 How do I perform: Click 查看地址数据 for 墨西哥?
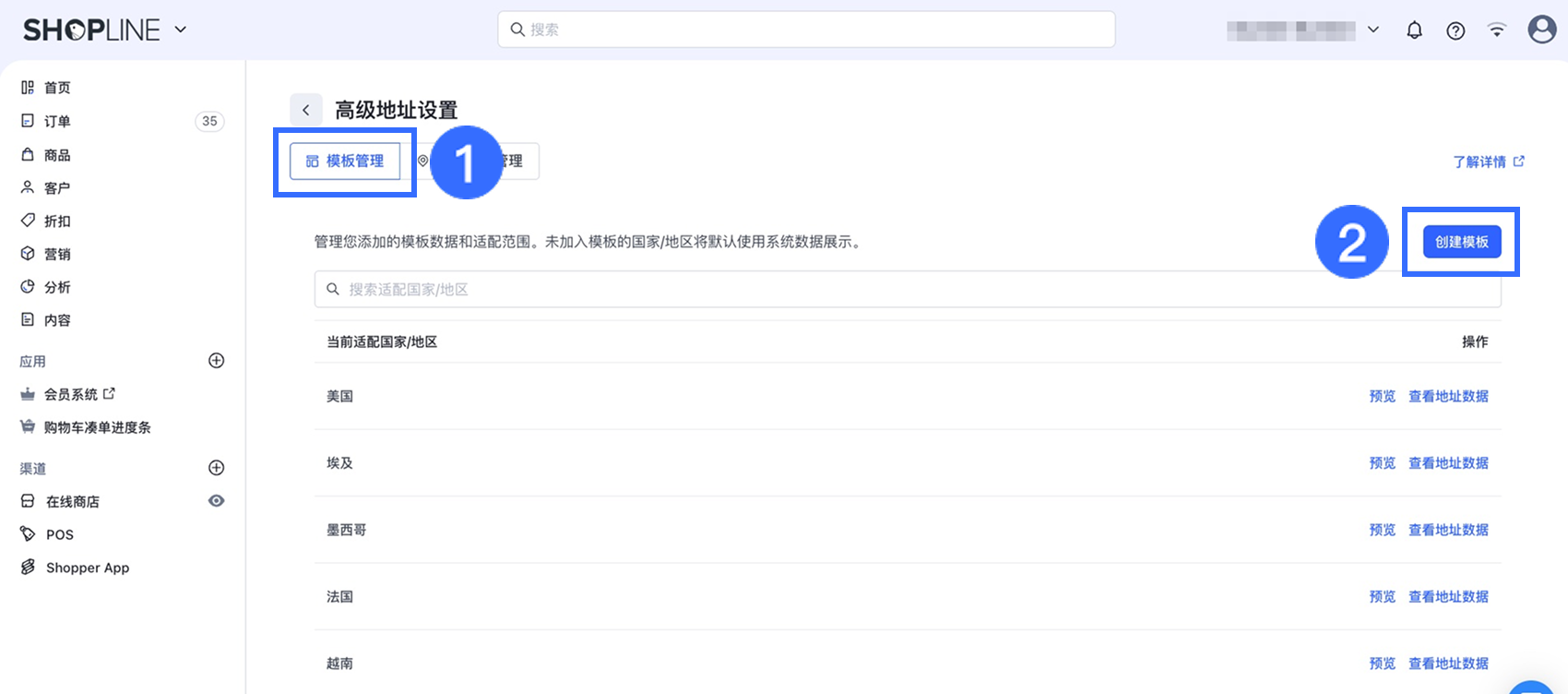[x=1448, y=530]
